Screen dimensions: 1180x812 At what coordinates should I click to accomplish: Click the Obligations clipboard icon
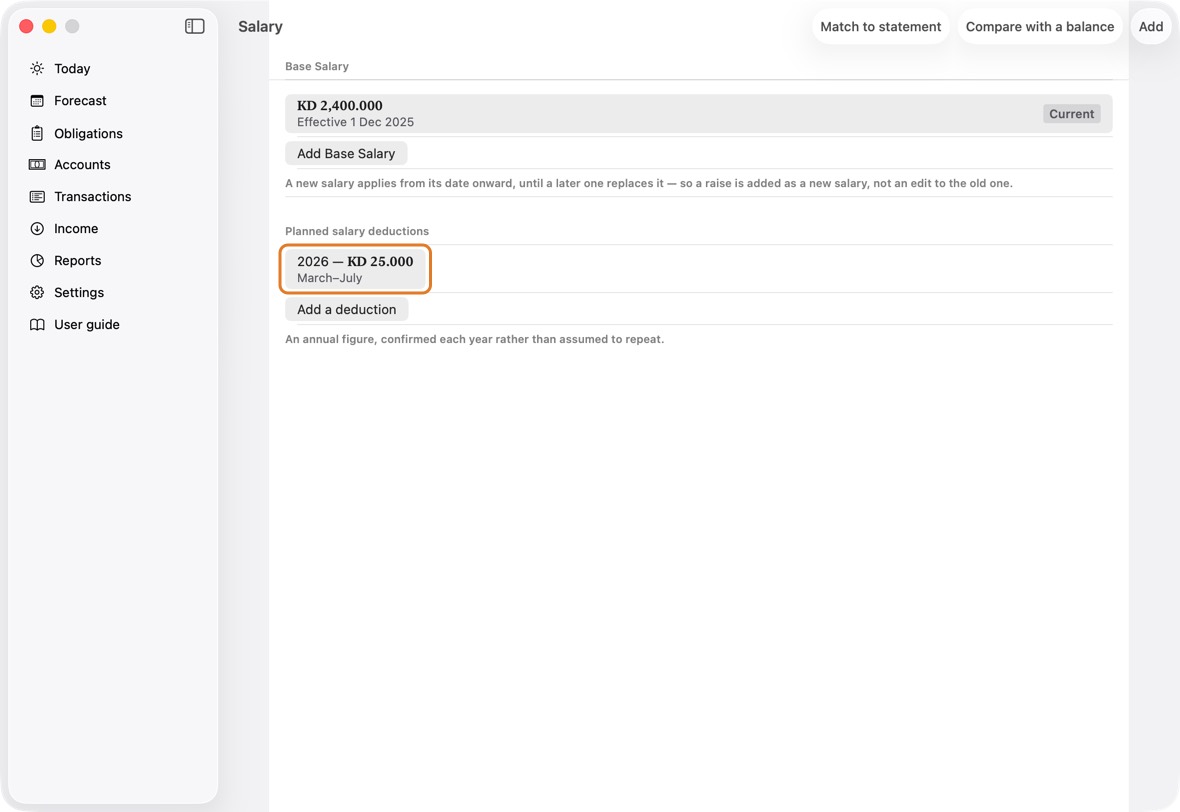[x=37, y=133]
